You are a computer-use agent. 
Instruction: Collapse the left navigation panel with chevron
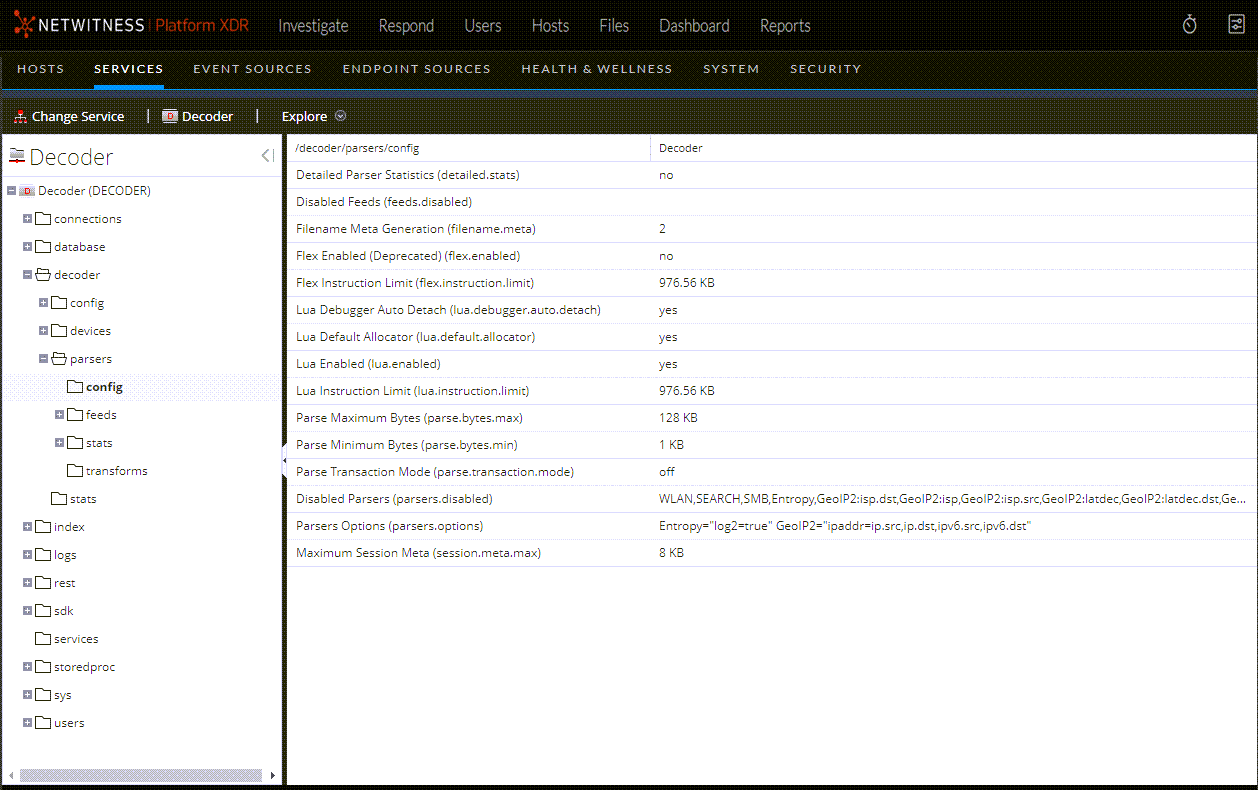(265, 155)
